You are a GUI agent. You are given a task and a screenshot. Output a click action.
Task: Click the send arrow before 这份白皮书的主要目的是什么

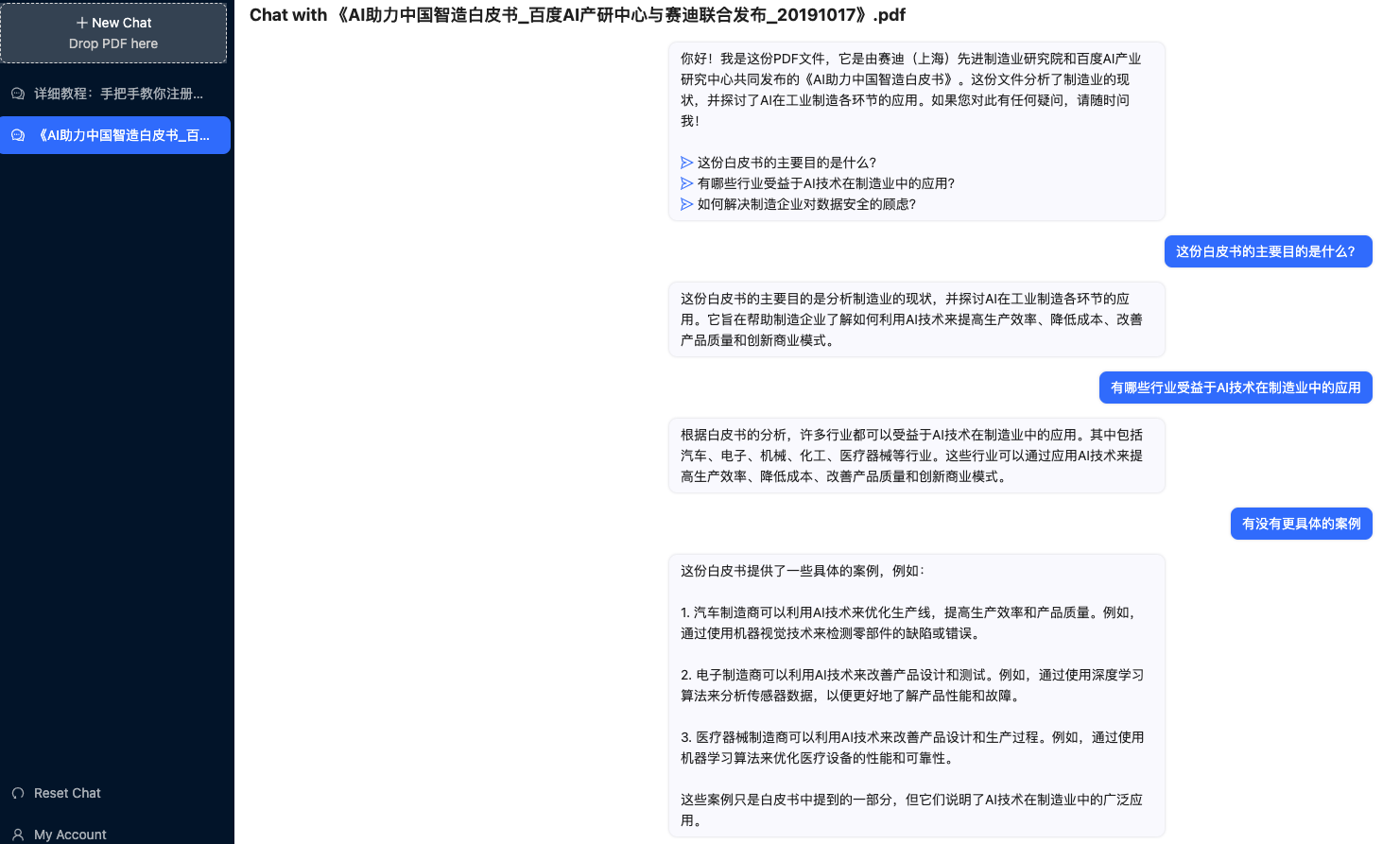pos(687,163)
